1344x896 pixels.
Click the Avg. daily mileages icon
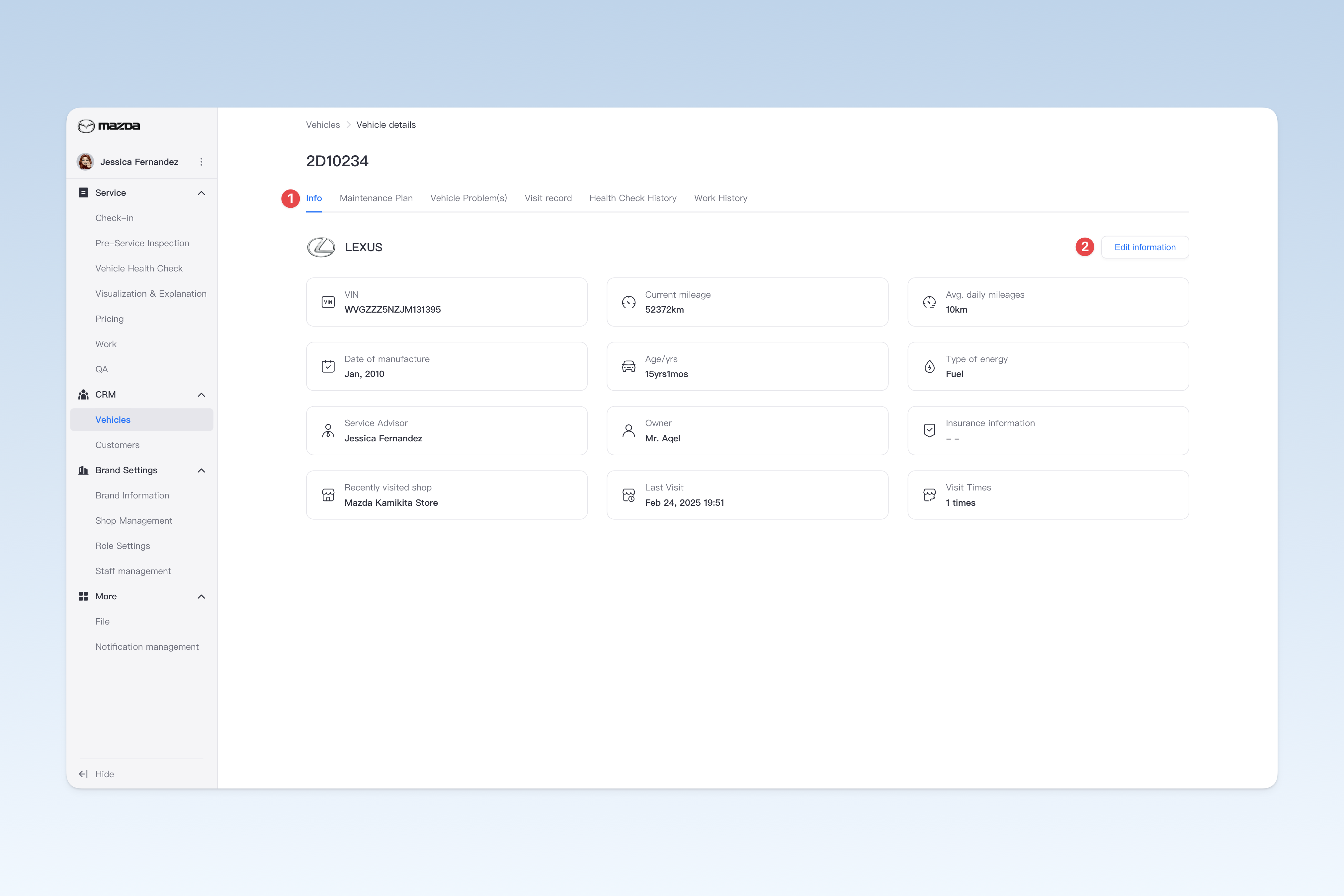pyautogui.click(x=930, y=302)
